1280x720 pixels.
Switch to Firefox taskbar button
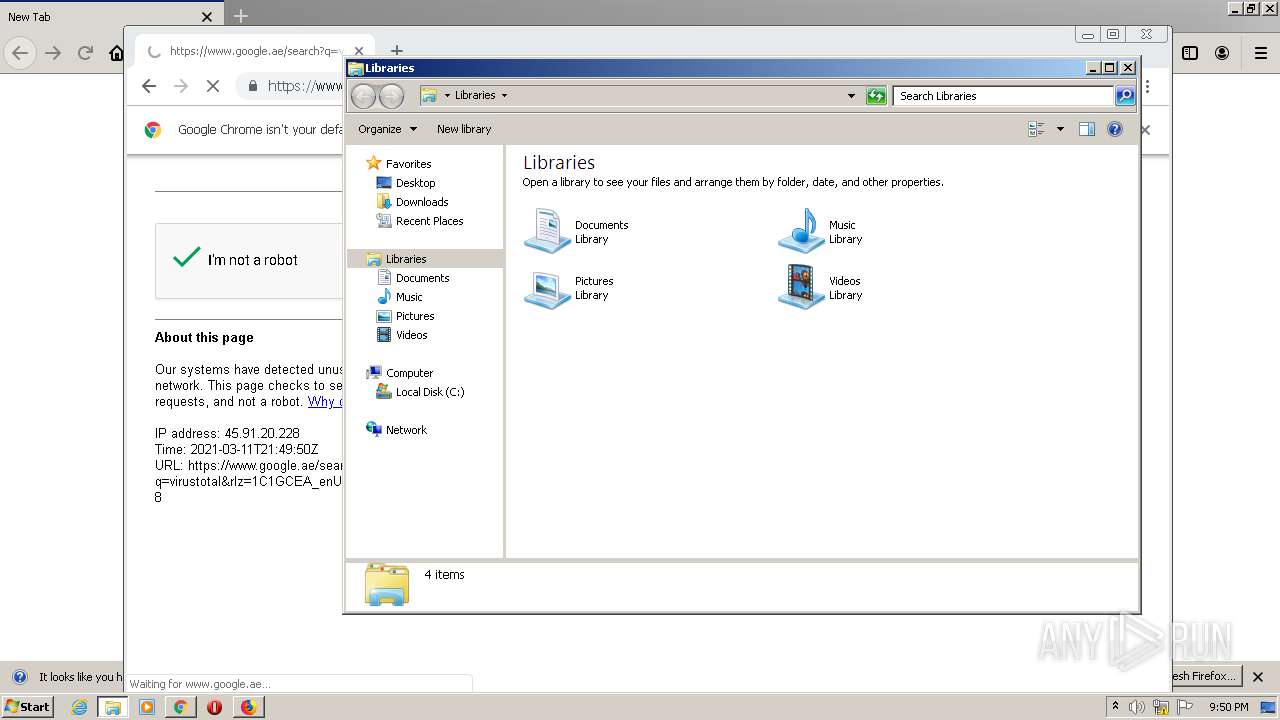(x=248, y=707)
